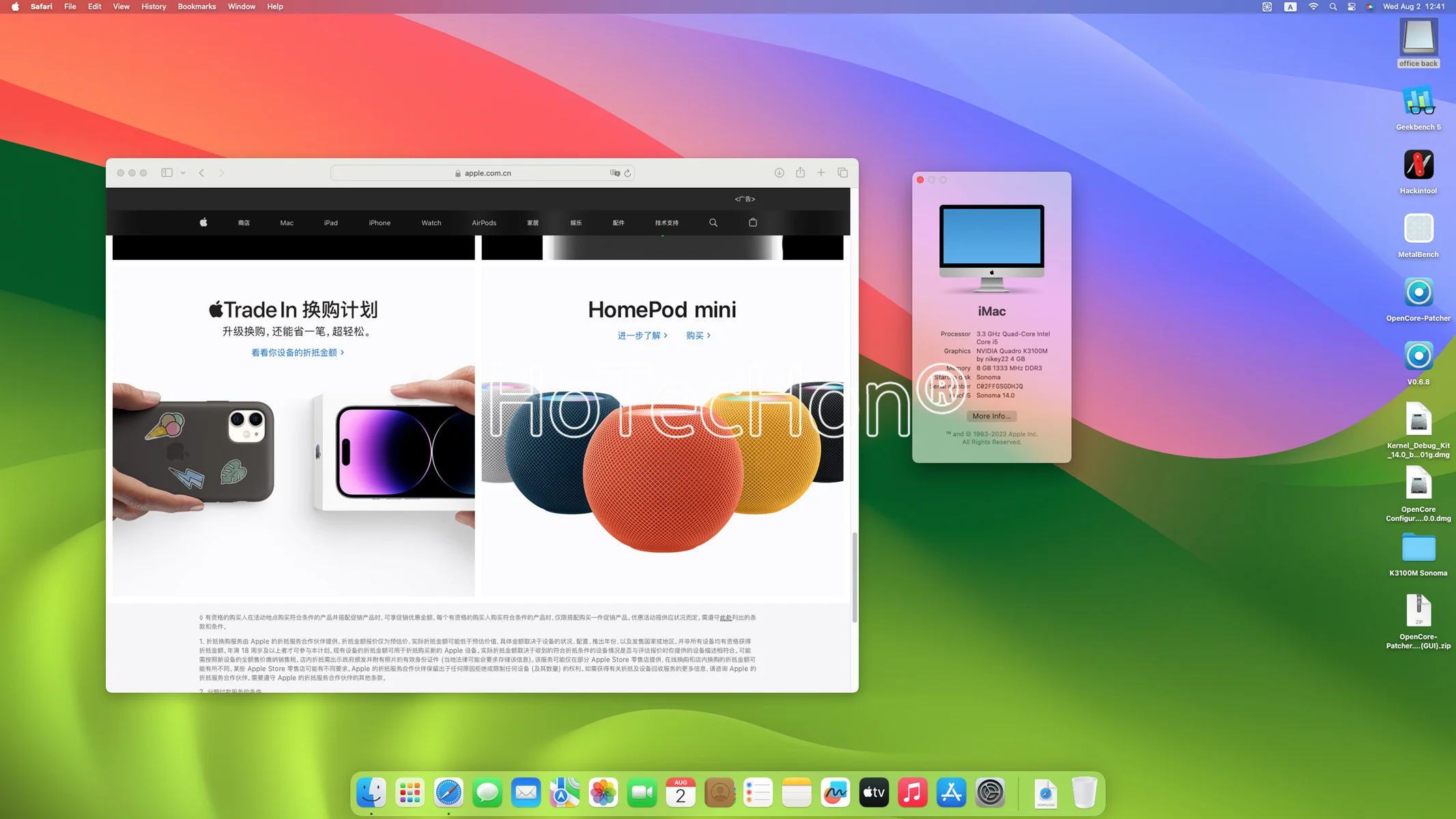The image size is (1456, 819).
Task: Expand the tab group chevron beside sidebar button
Action: point(183,173)
